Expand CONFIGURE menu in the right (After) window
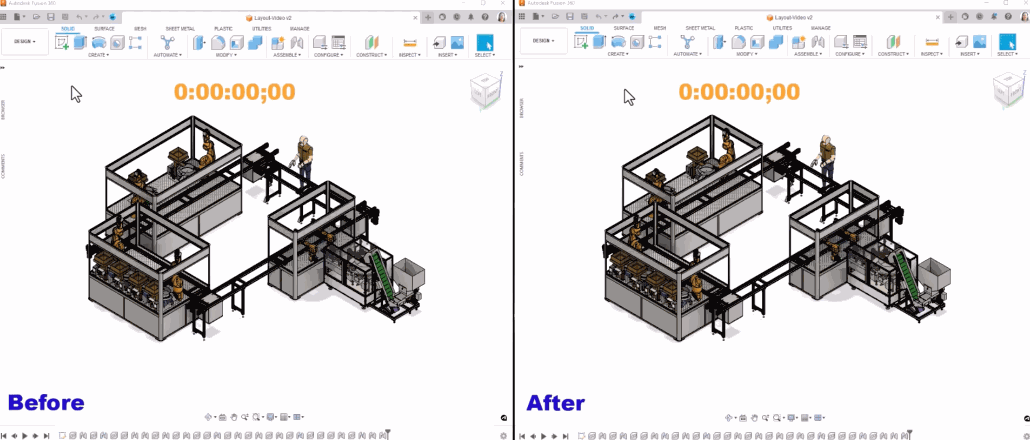The height and width of the screenshot is (440, 1030). tap(851, 55)
